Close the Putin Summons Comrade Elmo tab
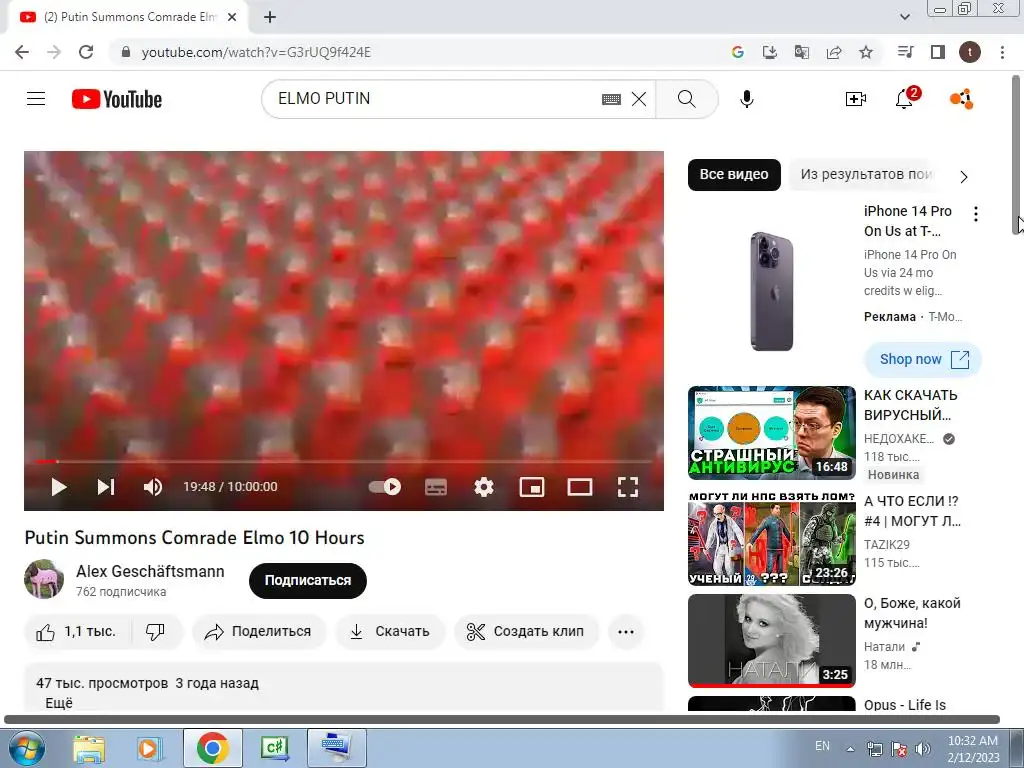The height and width of the screenshot is (768, 1024). pyautogui.click(x=232, y=17)
